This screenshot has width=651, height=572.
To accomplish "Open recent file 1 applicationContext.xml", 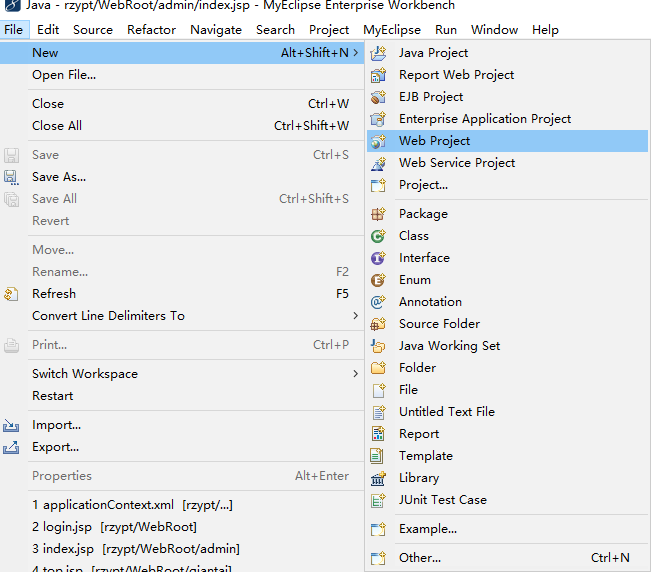I will (182, 505).
